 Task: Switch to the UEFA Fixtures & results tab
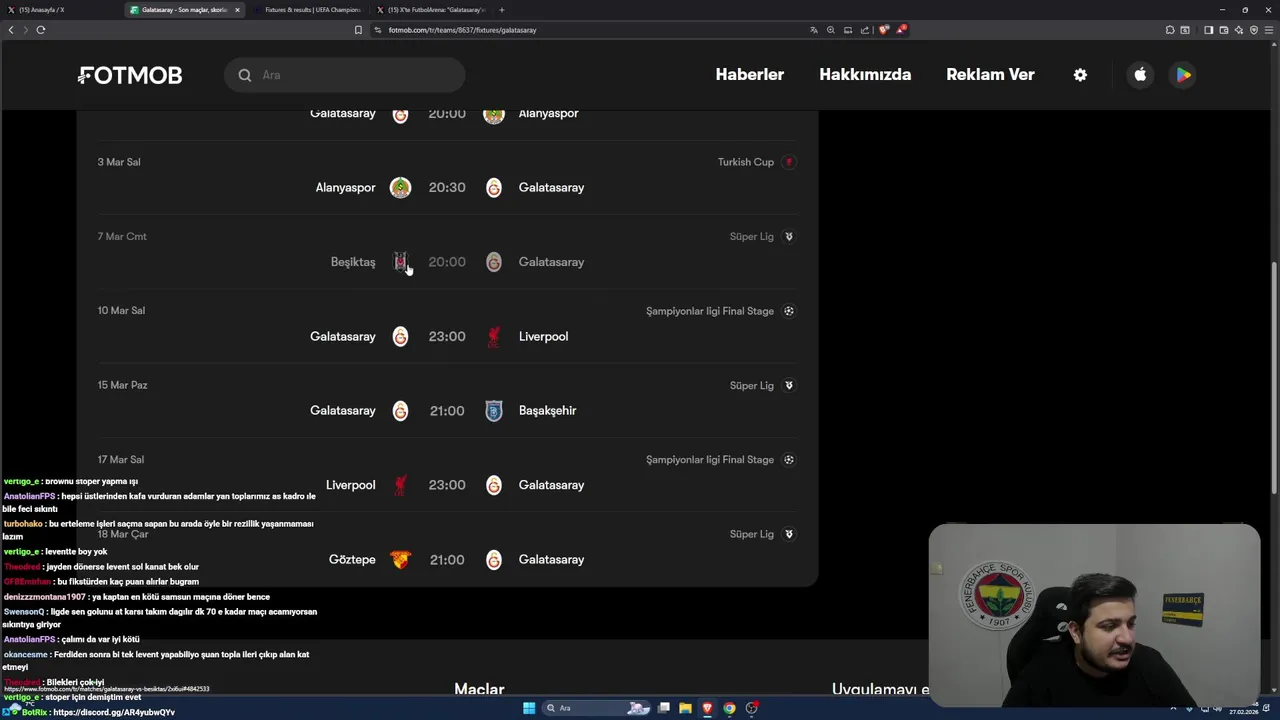pyautogui.click(x=308, y=10)
